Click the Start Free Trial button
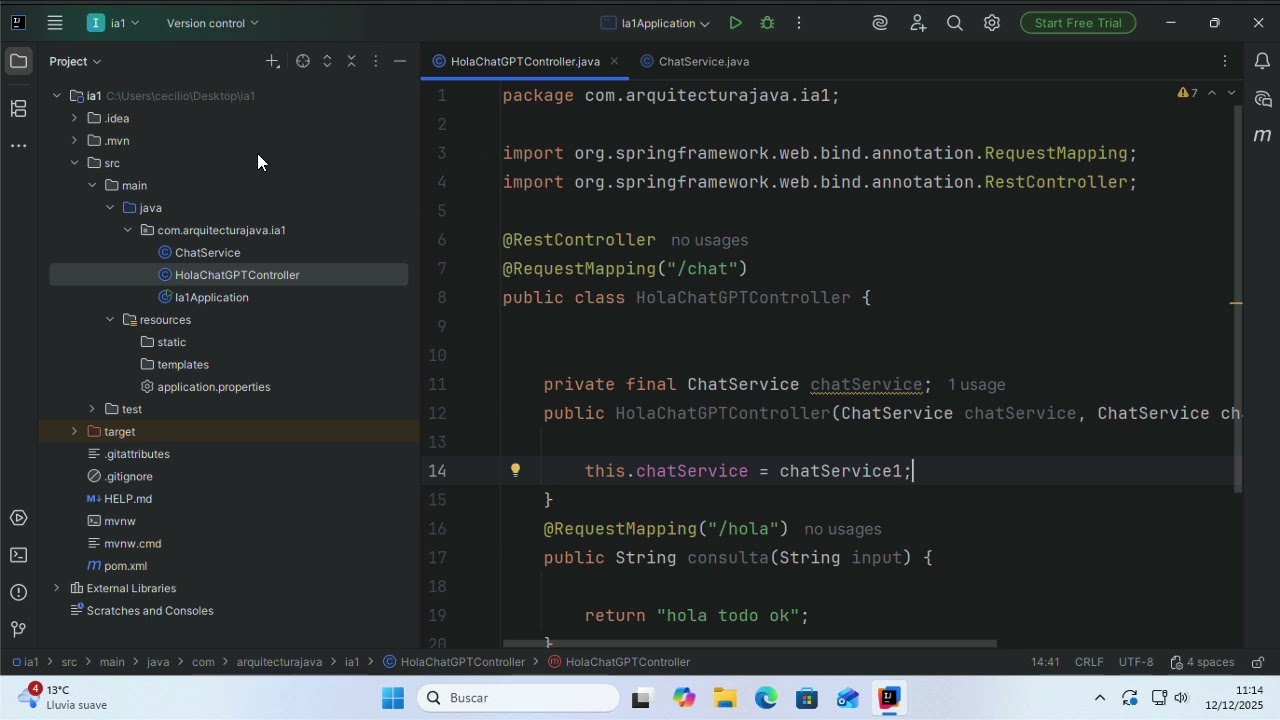This screenshot has height=720, width=1280. coord(1078,23)
